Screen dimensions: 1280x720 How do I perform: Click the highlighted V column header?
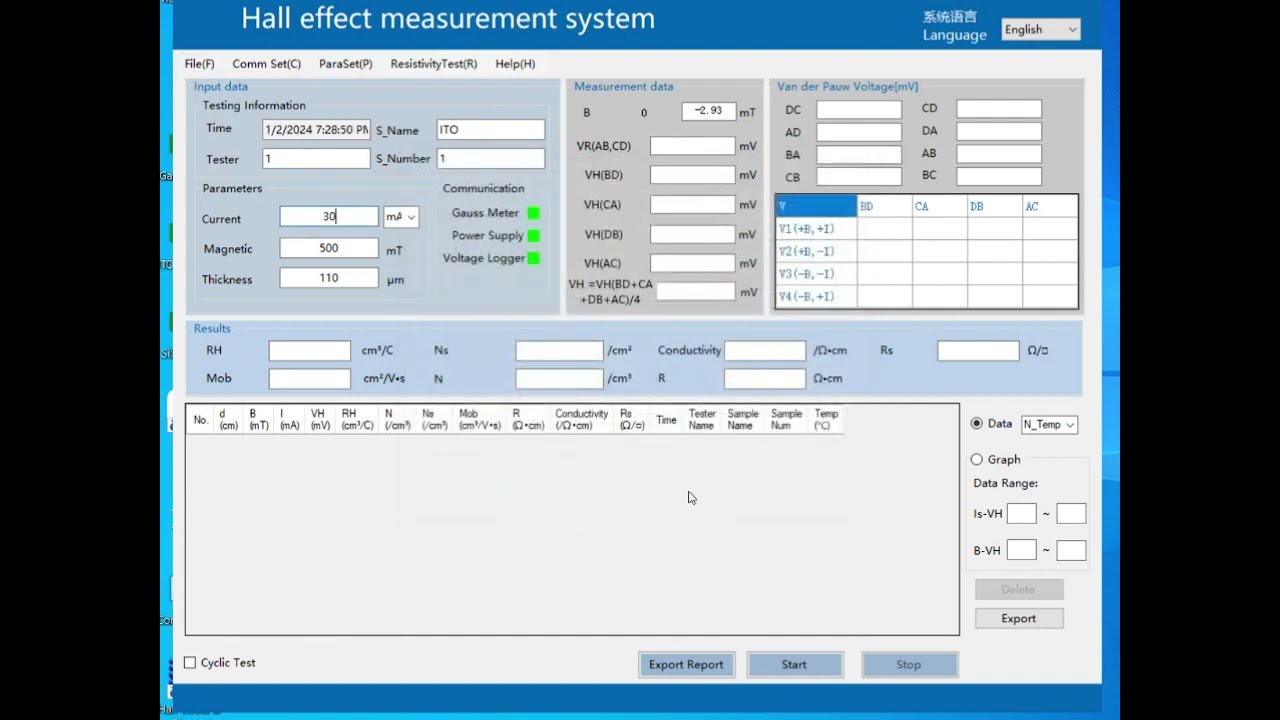pos(816,206)
